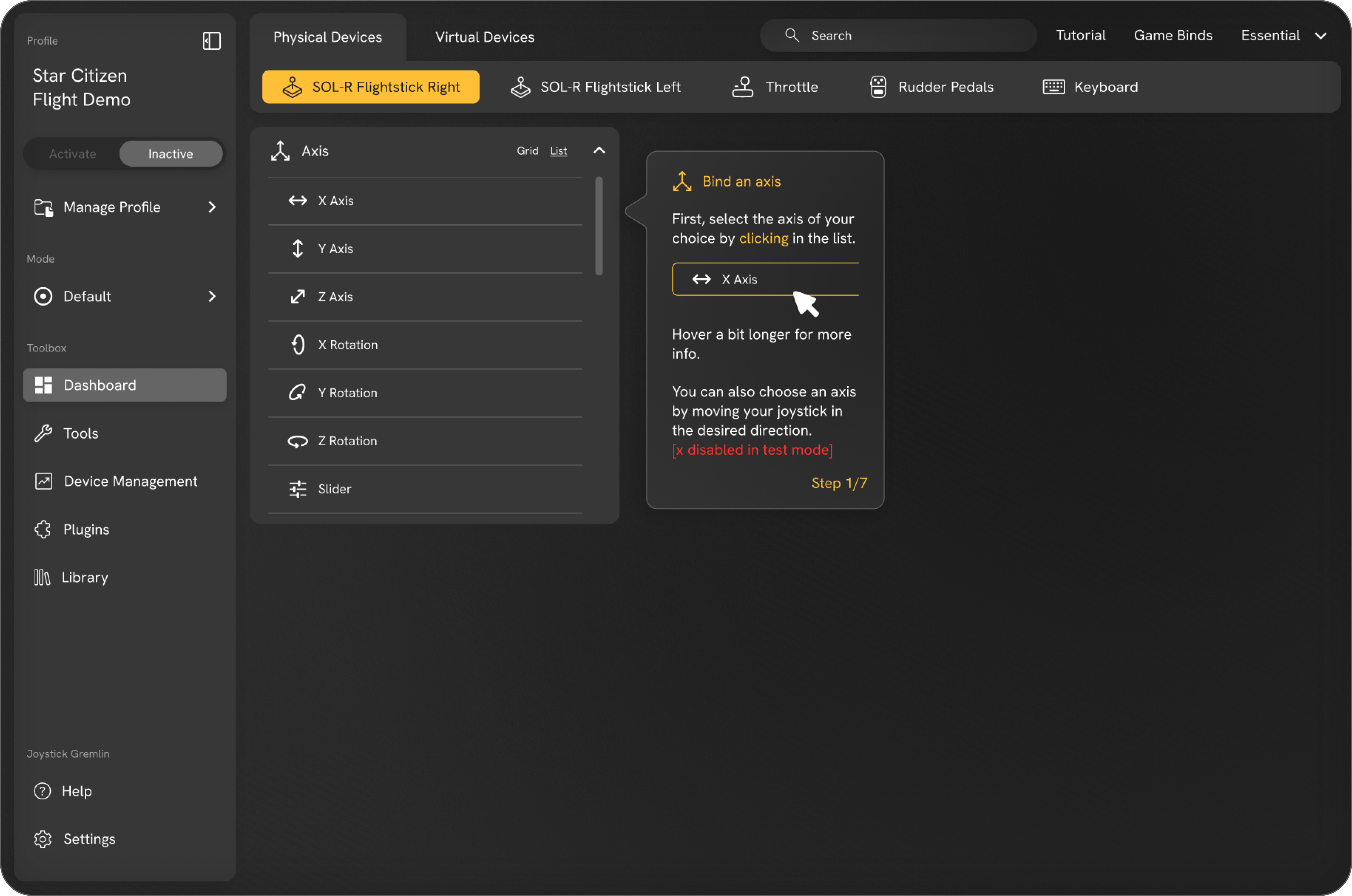The image size is (1352, 896).
Task: Select the Y Axis row label
Action: [336, 249]
